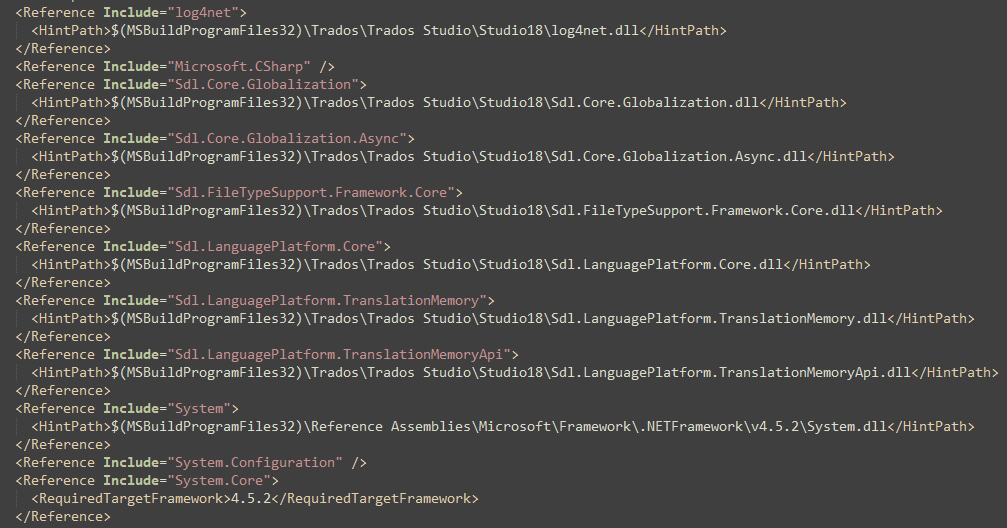Click the closing Reference tag after System.Core
Viewport: 1007px width, 528px height.
pos(63,516)
